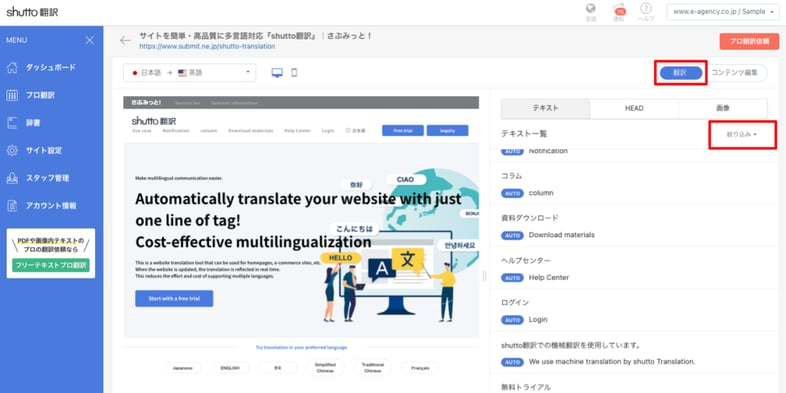Click the AUTO badge beside Login
Image resolution: width=786 pixels, height=393 pixels.
coord(512,320)
